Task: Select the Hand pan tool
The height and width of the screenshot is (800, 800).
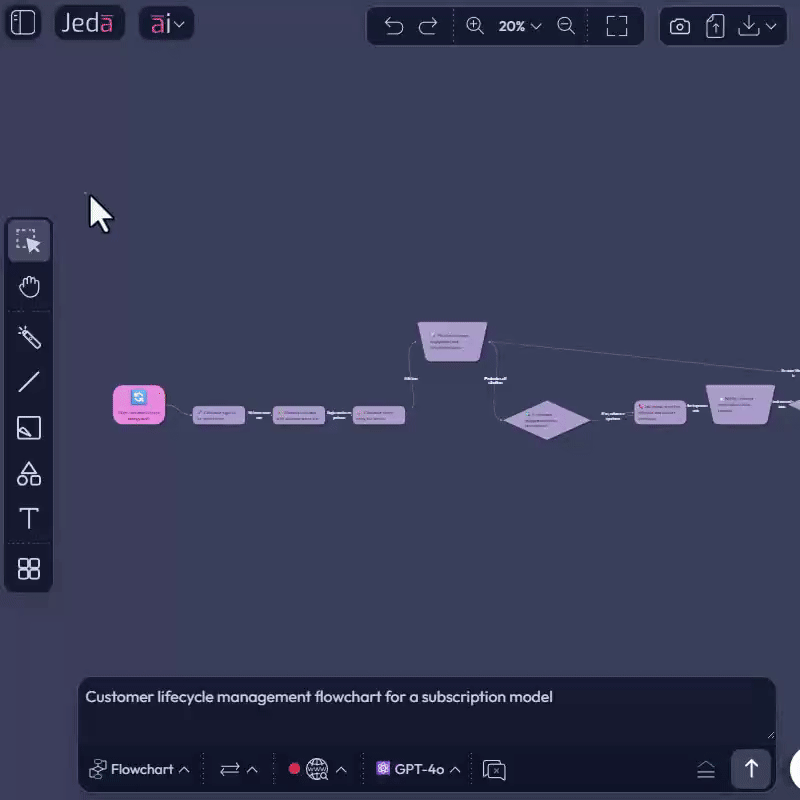Action: (x=28, y=287)
